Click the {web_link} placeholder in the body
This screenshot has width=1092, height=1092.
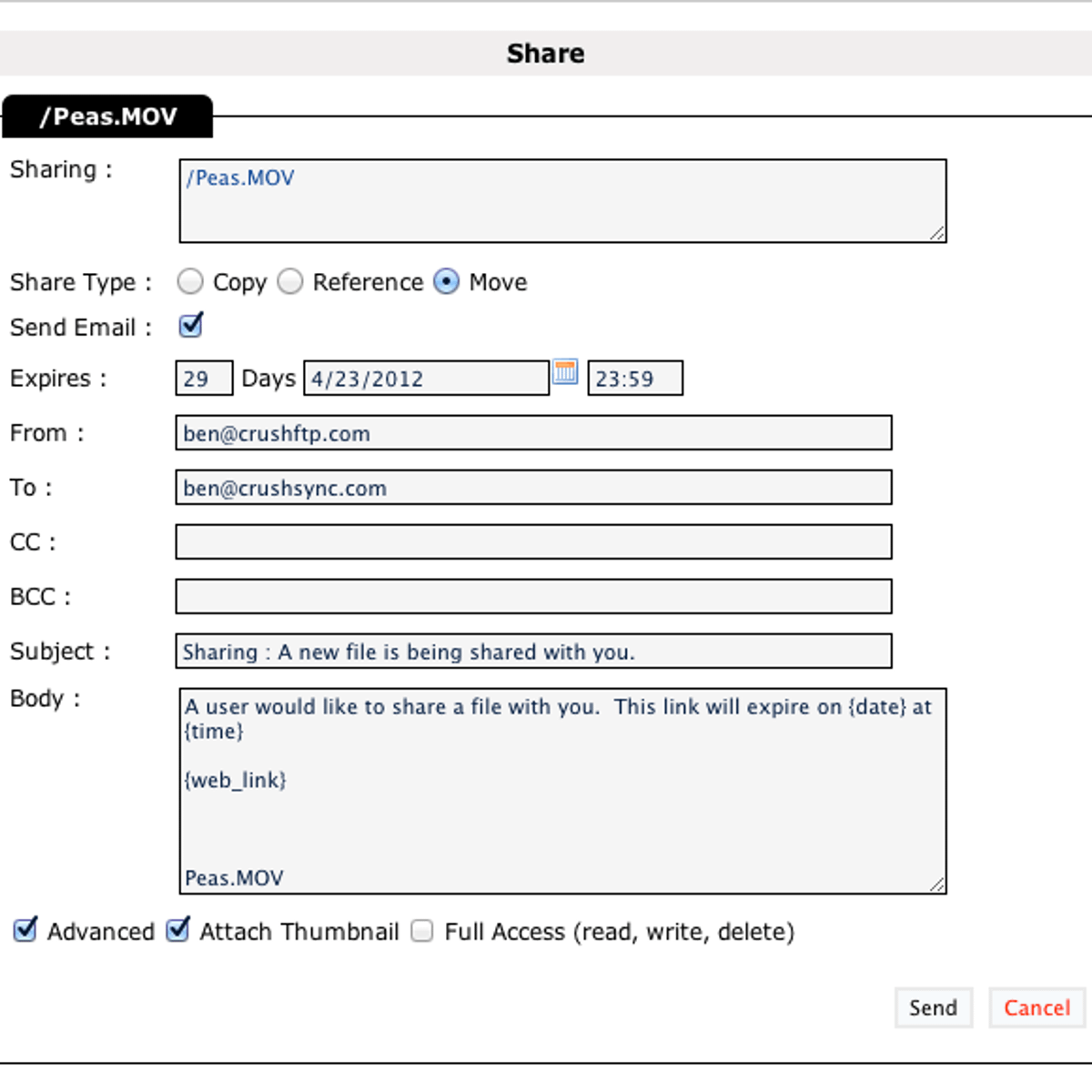point(236,781)
